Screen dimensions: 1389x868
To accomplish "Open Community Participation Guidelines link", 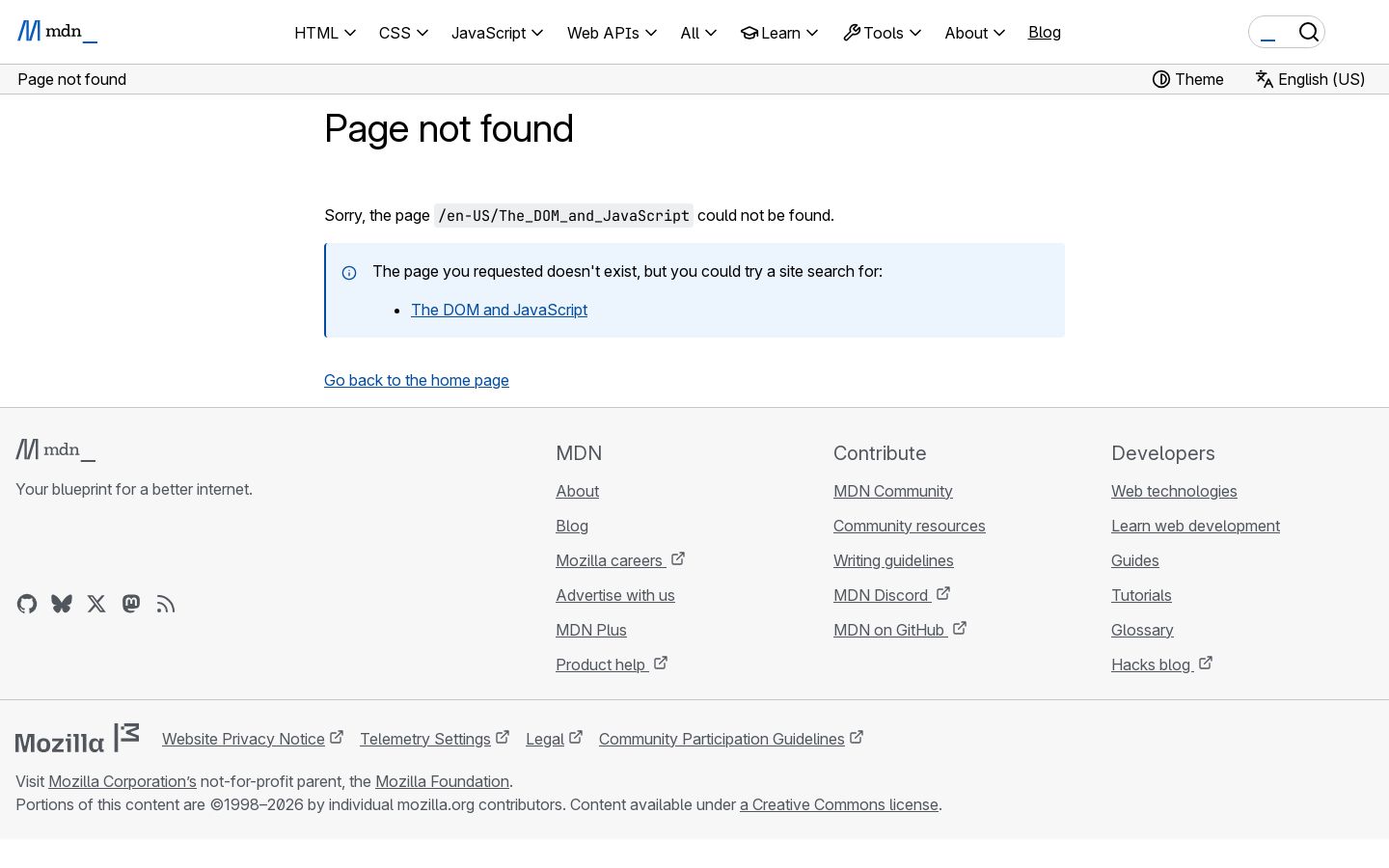I will click(x=731, y=739).
